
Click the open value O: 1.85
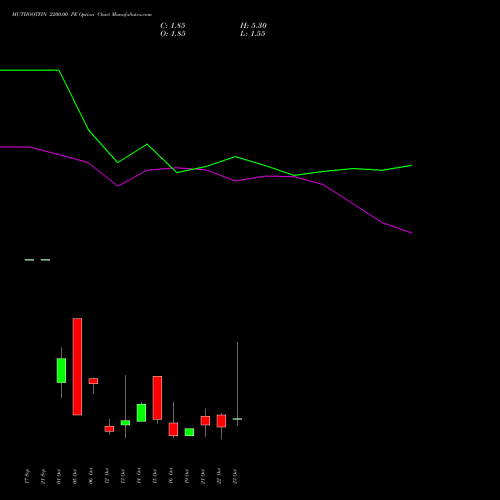click(173, 34)
